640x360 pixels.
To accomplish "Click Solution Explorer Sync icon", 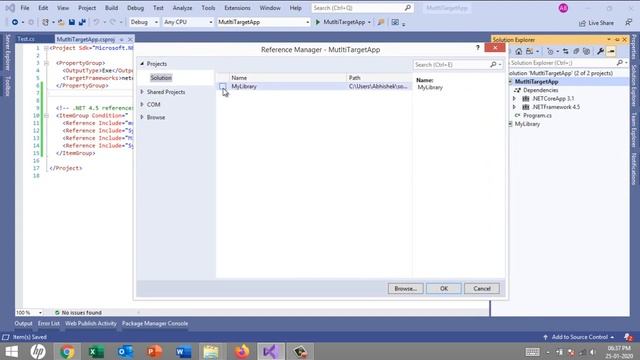I will tap(565, 51).
